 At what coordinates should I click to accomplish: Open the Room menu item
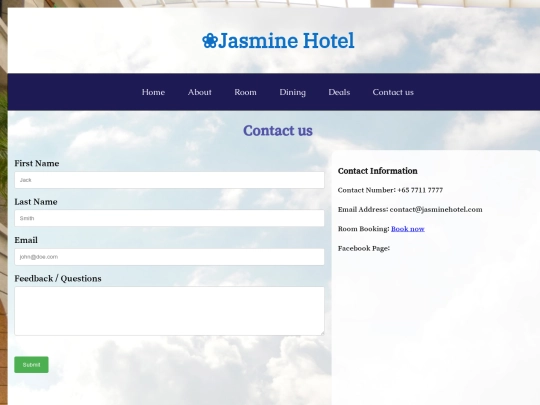[x=246, y=92]
